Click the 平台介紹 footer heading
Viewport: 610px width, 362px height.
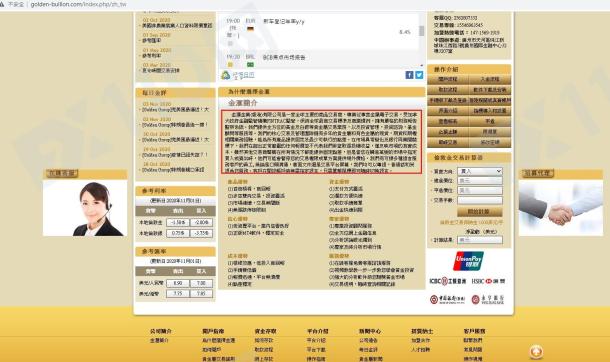pyautogui.click(x=318, y=331)
